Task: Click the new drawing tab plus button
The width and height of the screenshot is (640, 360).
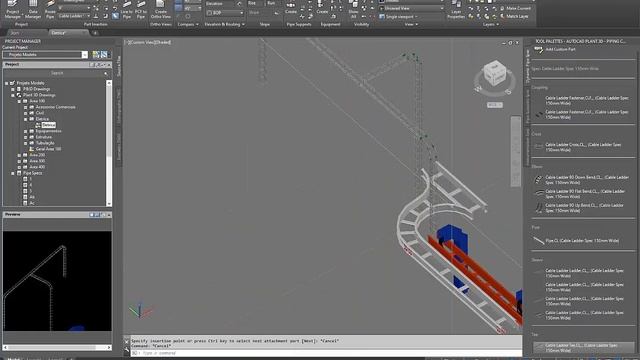Action: click(x=95, y=33)
